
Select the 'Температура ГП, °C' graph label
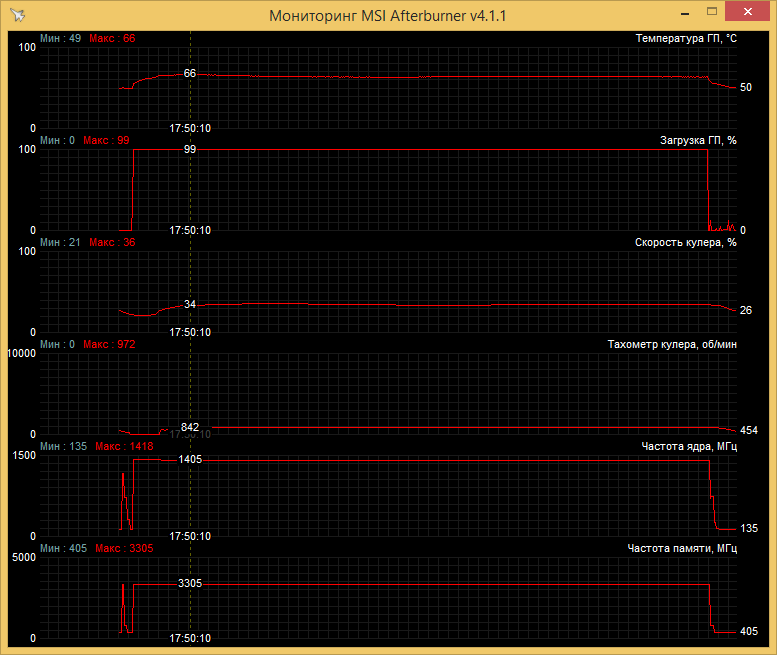(685, 38)
